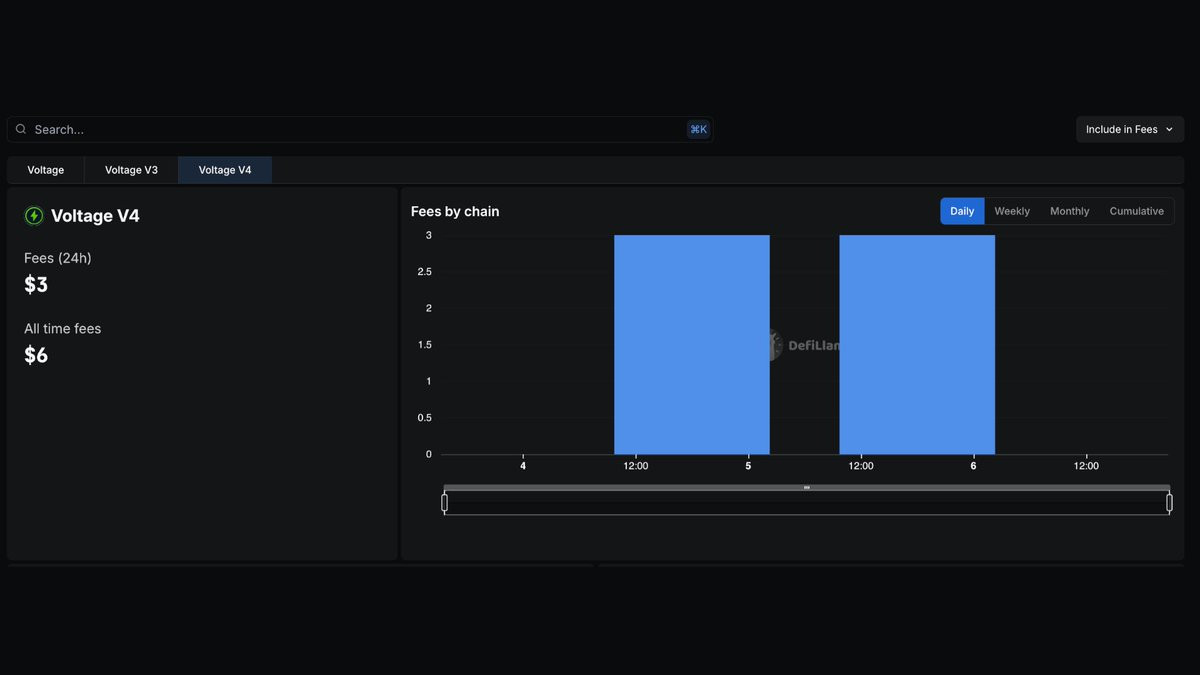Show Cumulative fees chart

coord(1136,211)
